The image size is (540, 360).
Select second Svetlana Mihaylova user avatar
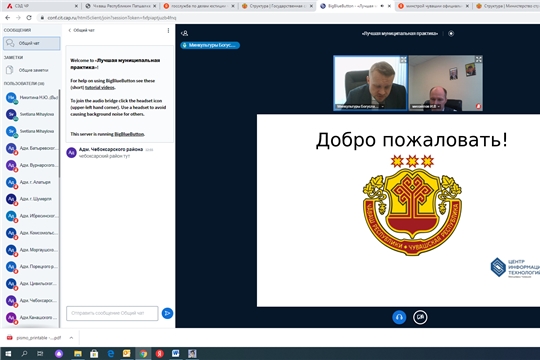pos(11,131)
